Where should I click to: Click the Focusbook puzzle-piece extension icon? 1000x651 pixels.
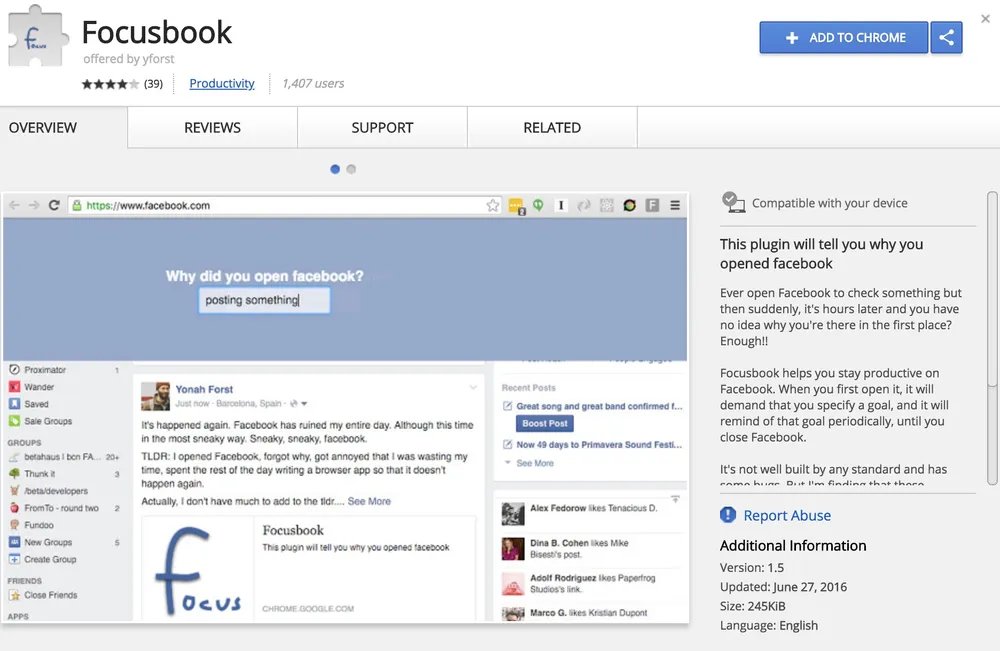(38, 36)
